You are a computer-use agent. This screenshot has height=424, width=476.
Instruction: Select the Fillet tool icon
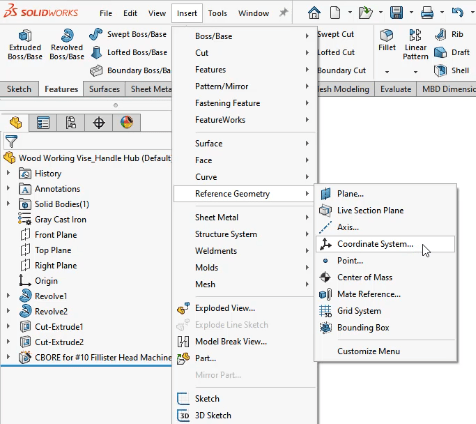tap(387, 35)
